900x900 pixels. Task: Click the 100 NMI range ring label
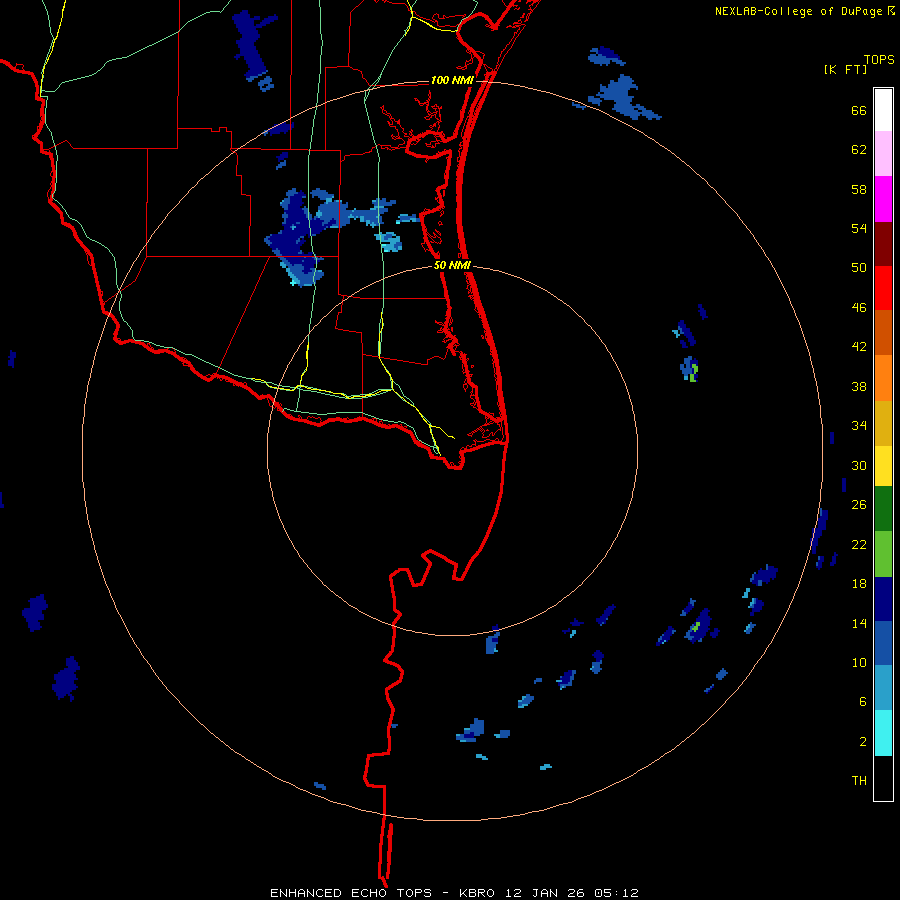point(452,80)
